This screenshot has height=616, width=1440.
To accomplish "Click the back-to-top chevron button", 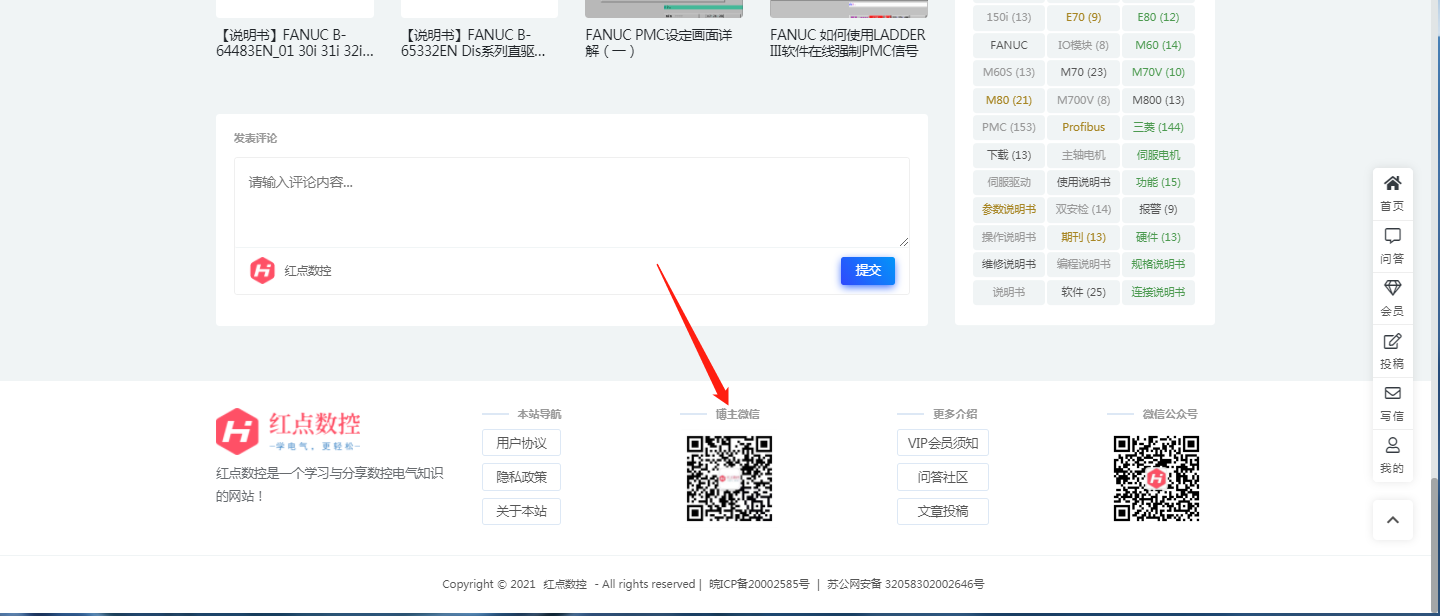I will 1392,520.
